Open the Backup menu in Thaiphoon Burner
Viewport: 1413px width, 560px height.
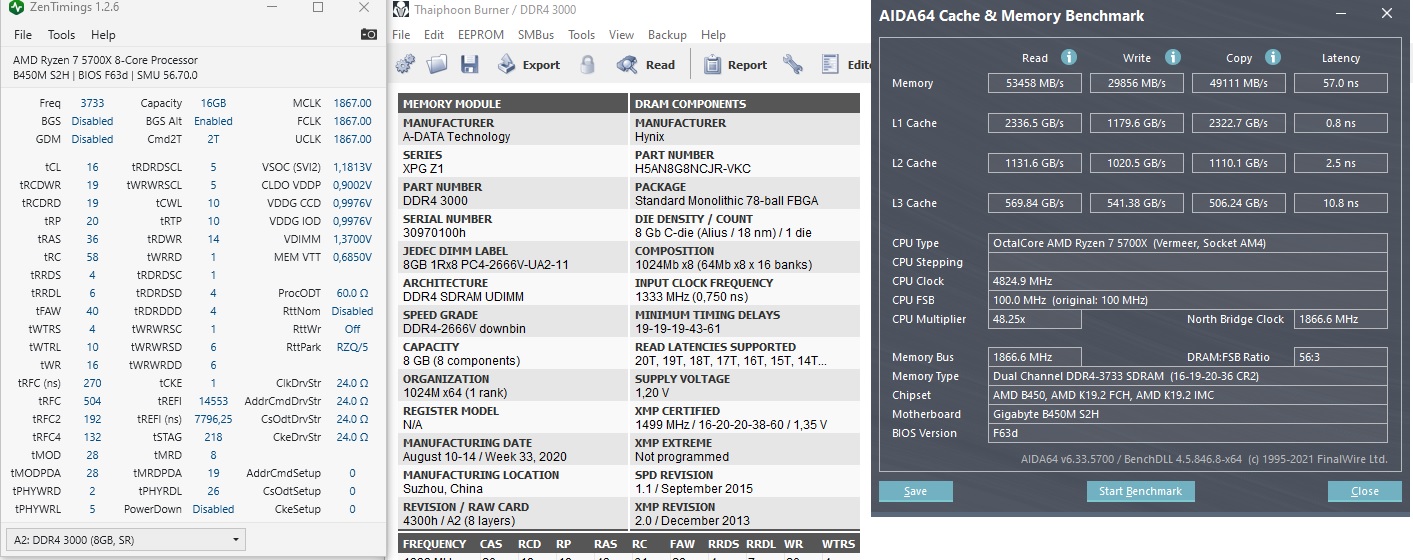tap(667, 34)
